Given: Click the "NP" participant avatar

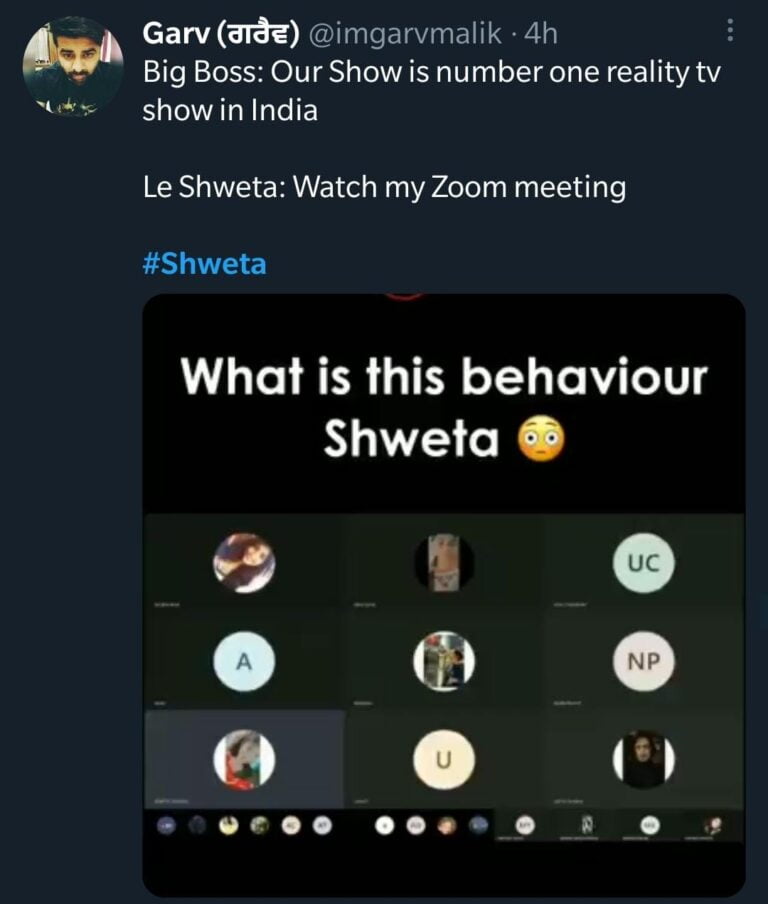Looking at the screenshot, I should coord(644,662).
